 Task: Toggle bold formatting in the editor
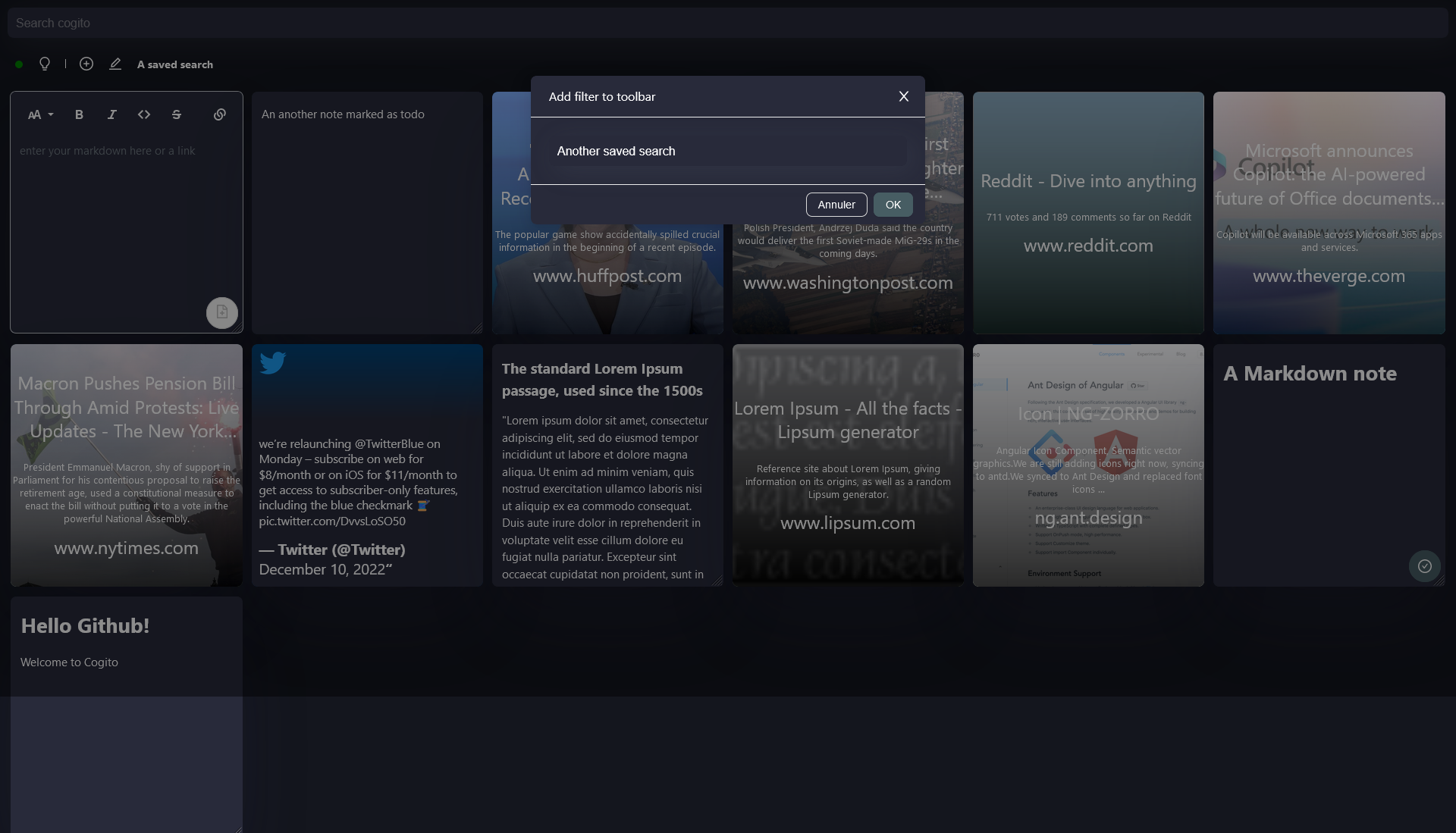click(x=79, y=114)
